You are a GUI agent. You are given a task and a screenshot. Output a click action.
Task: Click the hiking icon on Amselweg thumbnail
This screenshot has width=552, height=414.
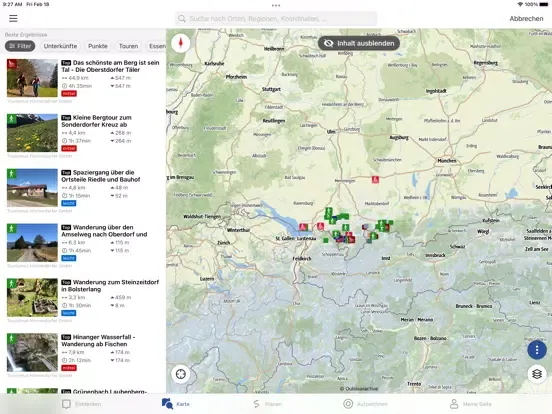point(12,228)
